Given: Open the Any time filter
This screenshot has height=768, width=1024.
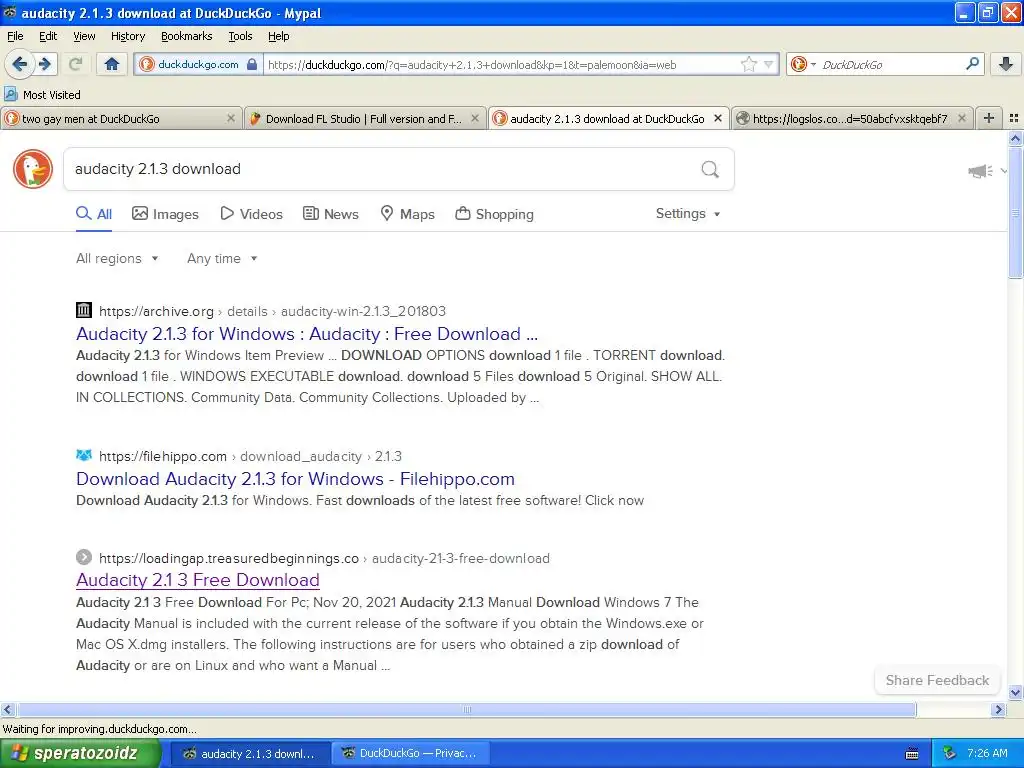Looking at the screenshot, I should pos(222,259).
